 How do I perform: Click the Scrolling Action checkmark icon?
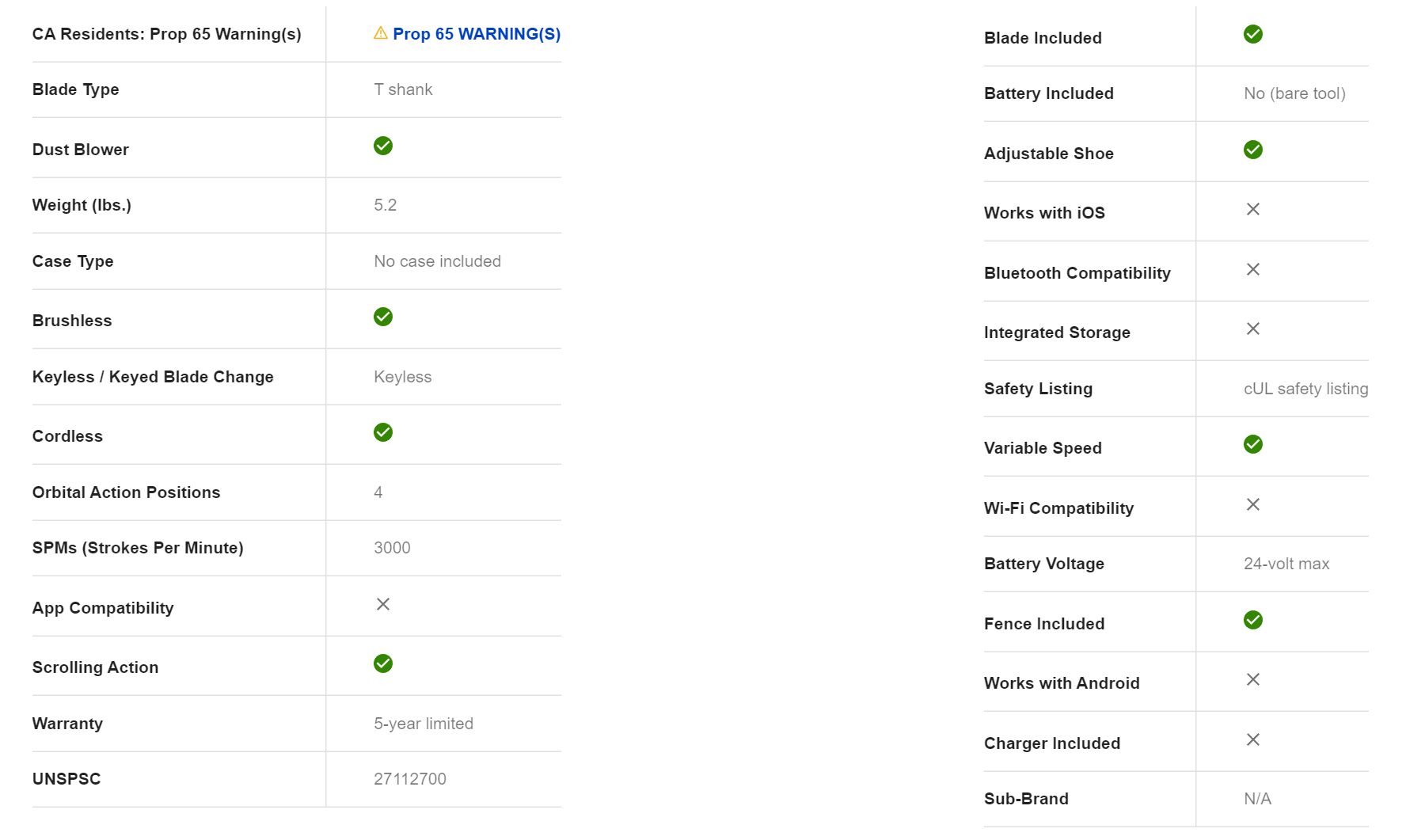[383, 663]
